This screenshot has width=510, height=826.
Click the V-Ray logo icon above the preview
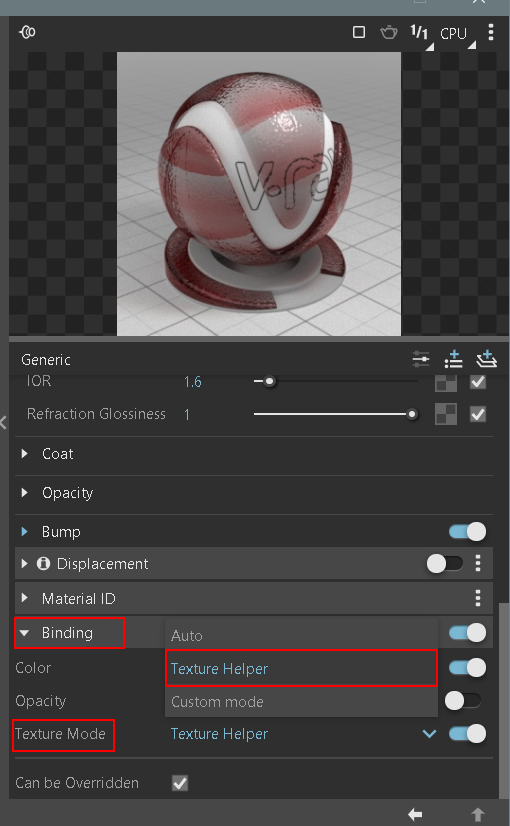pos(27,33)
